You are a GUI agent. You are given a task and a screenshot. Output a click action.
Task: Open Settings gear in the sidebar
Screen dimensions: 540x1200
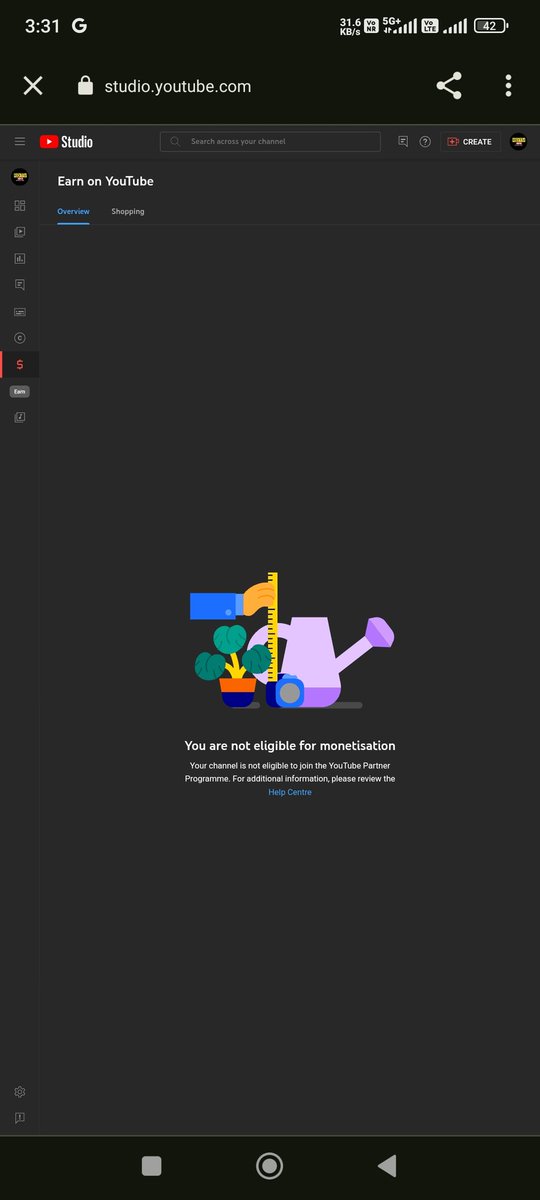pyautogui.click(x=19, y=1092)
